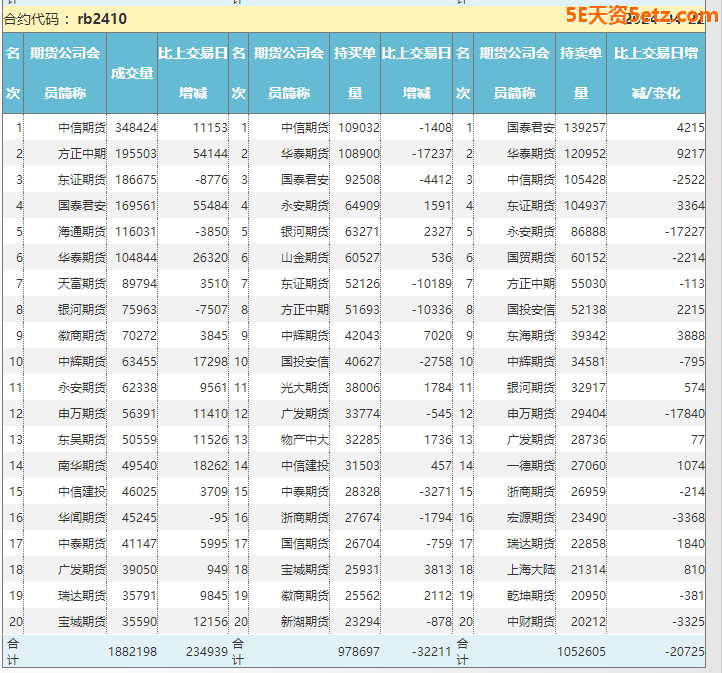Select the 持卖单量 column header
This screenshot has width=723, height=673.
pos(581,73)
